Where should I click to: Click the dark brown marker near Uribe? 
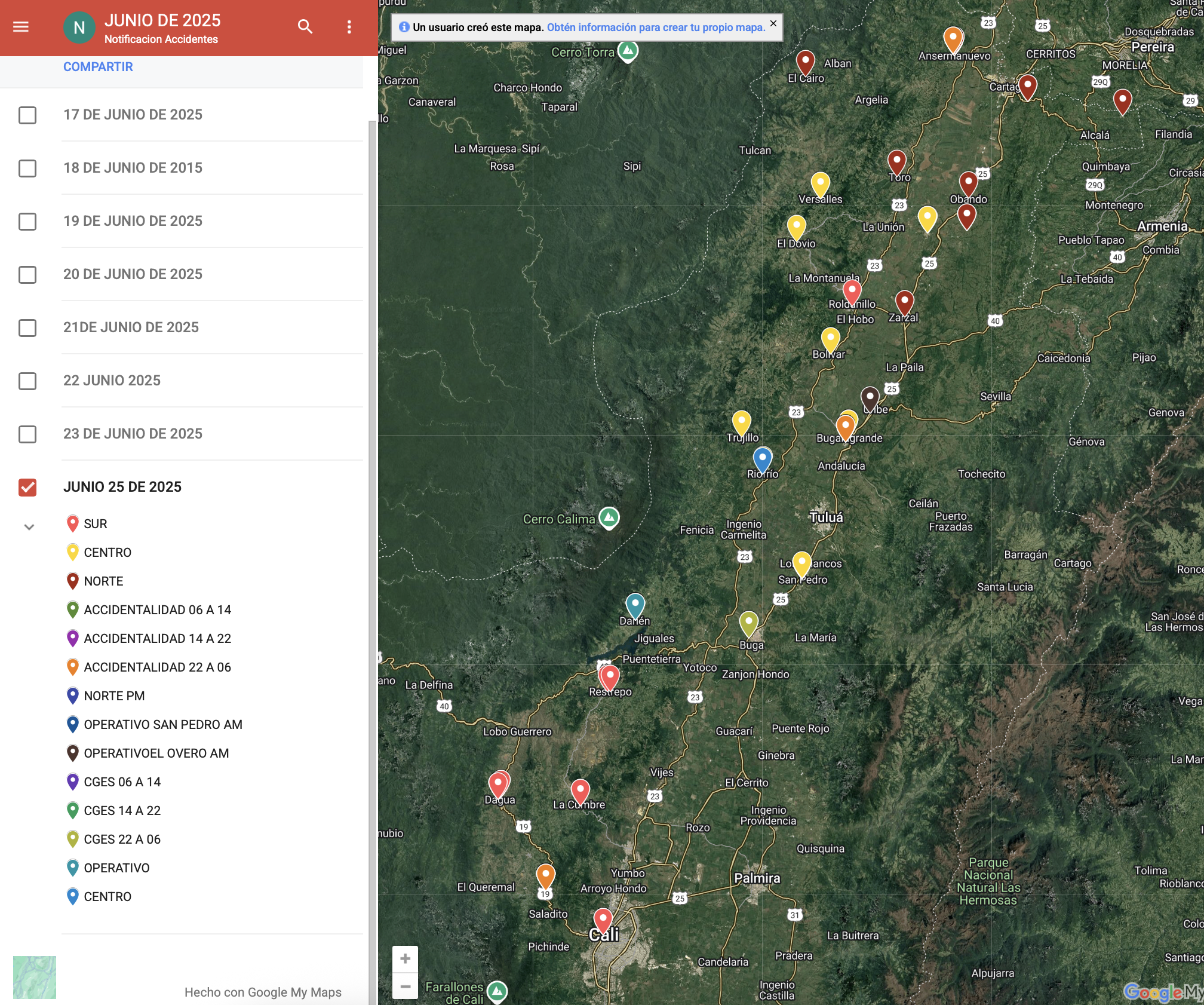870,398
